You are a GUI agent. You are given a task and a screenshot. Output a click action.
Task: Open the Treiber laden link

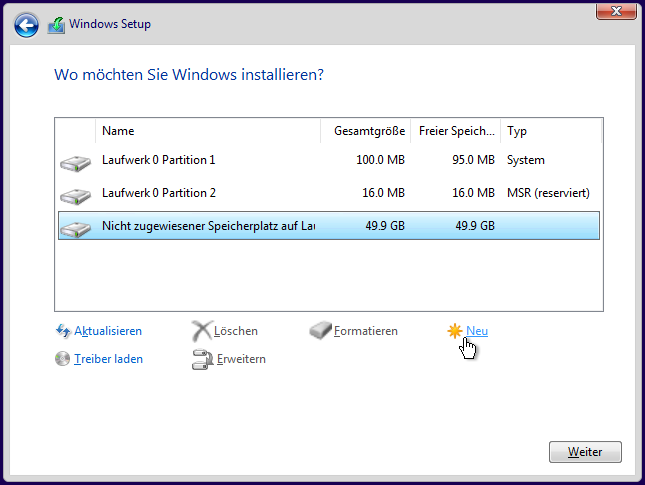pyautogui.click(x=108, y=359)
